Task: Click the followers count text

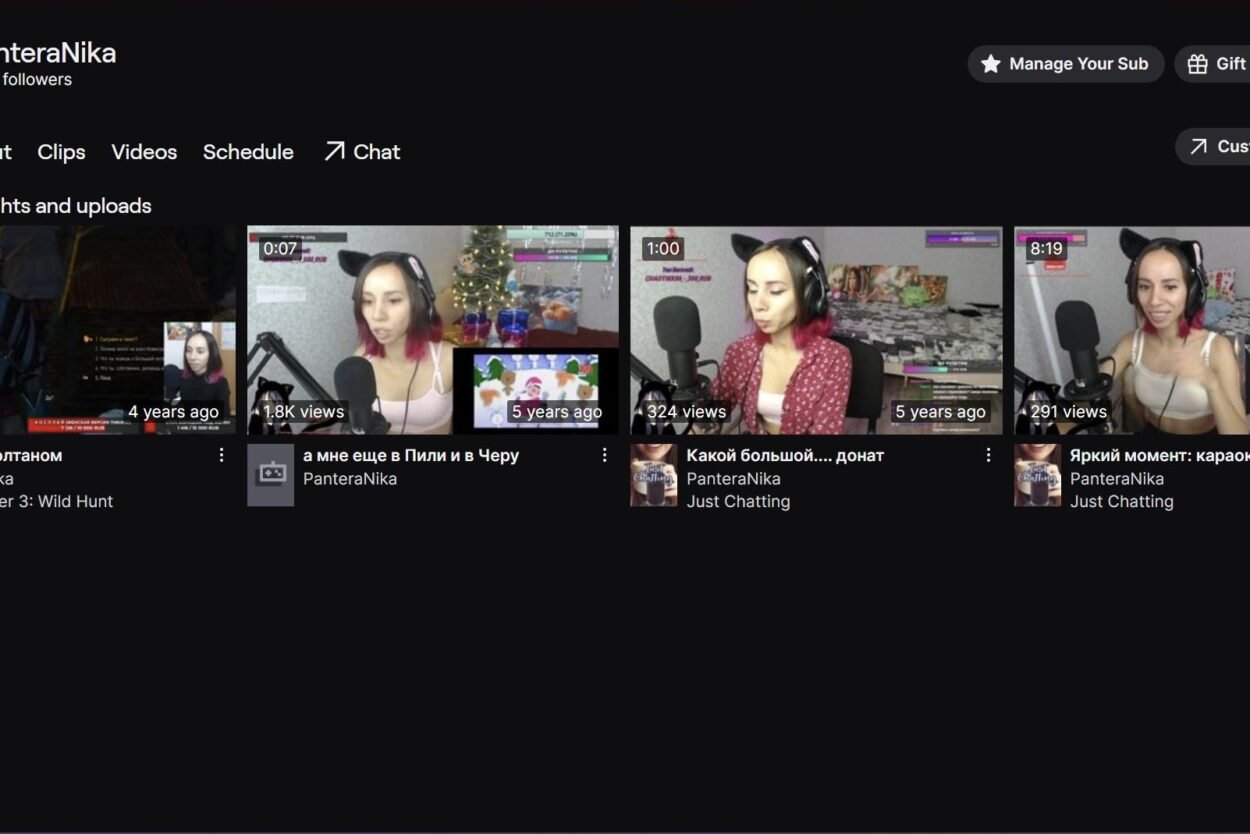Action: point(36,79)
